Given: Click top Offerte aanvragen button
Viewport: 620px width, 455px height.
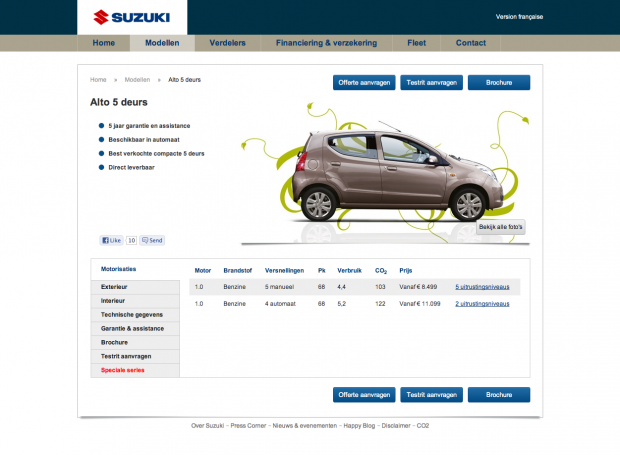Looking at the screenshot, I should point(364,83).
